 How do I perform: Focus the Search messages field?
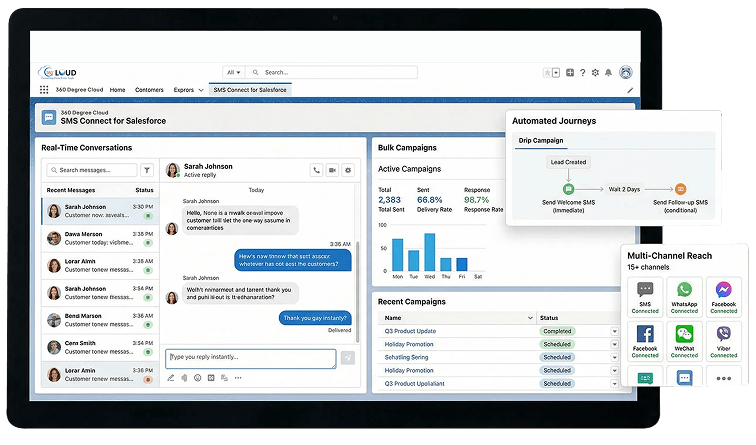(92, 170)
